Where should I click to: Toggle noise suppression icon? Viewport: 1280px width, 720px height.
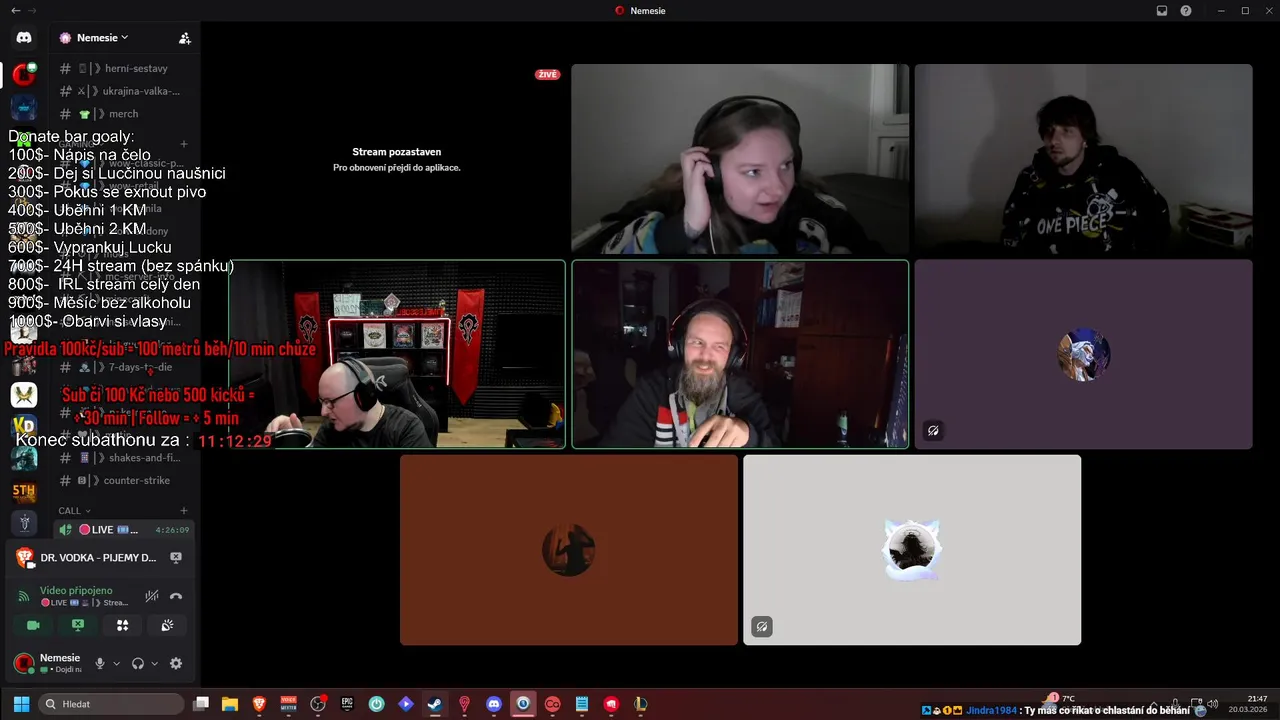[x=152, y=596]
